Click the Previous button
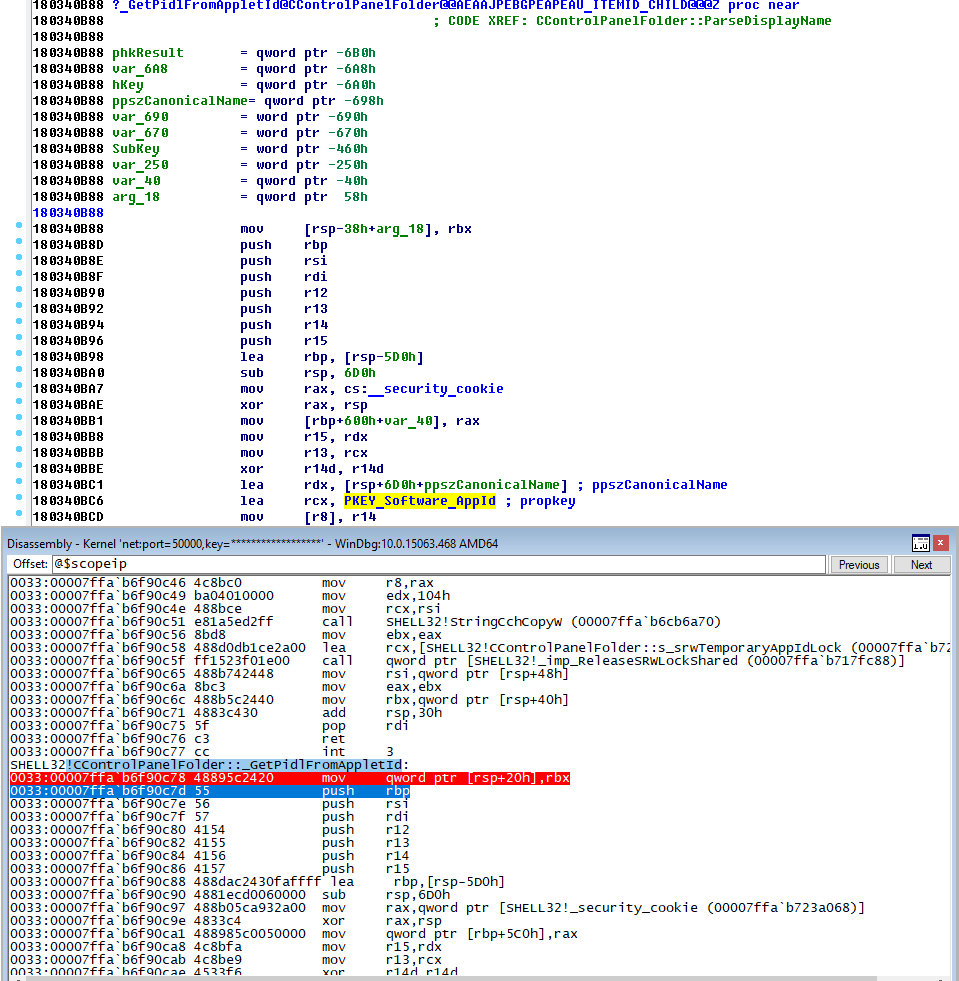The height and width of the screenshot is (981, 959). (x=859, y=565)
